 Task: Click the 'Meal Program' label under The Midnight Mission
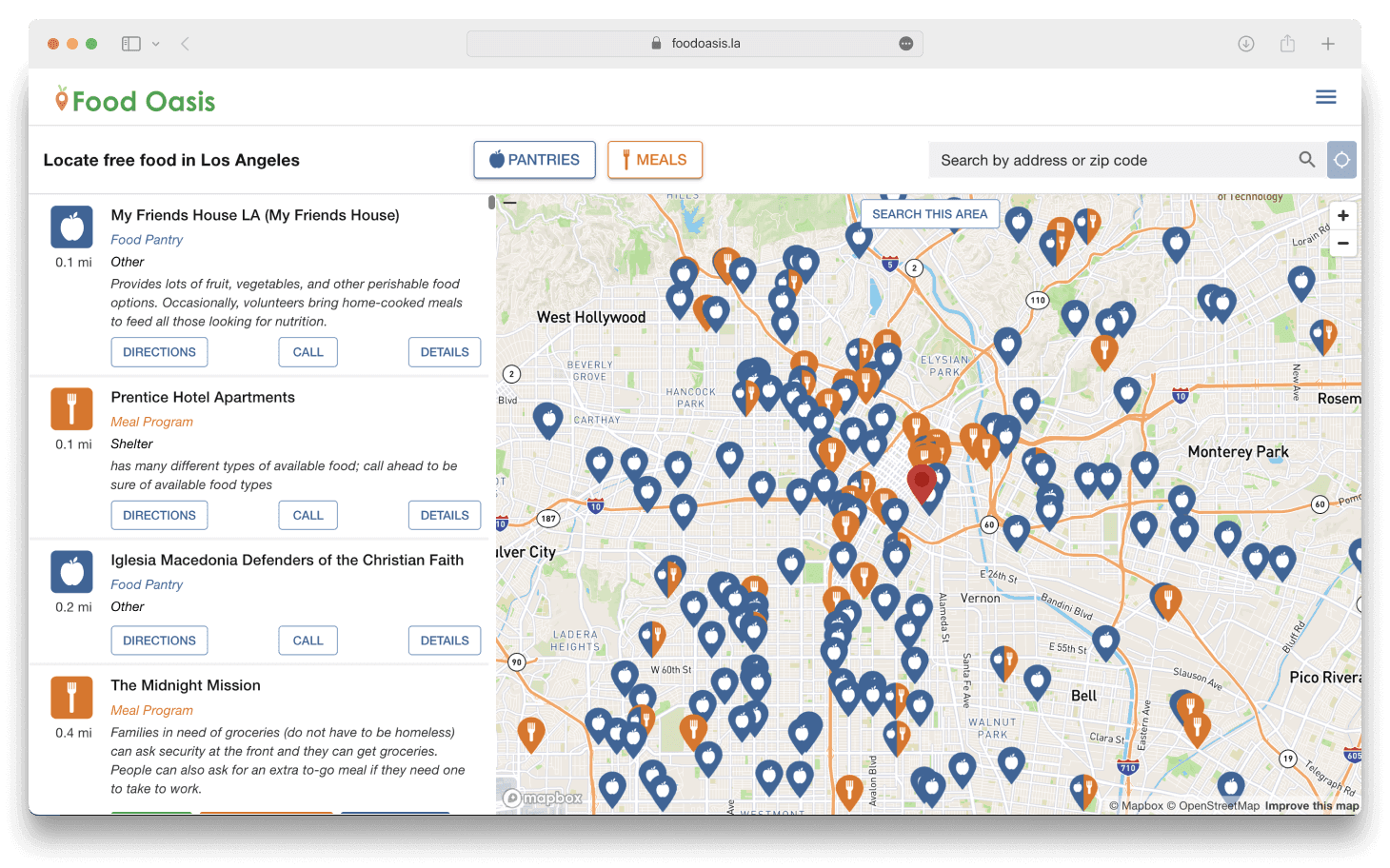click(x=151, y=710)
